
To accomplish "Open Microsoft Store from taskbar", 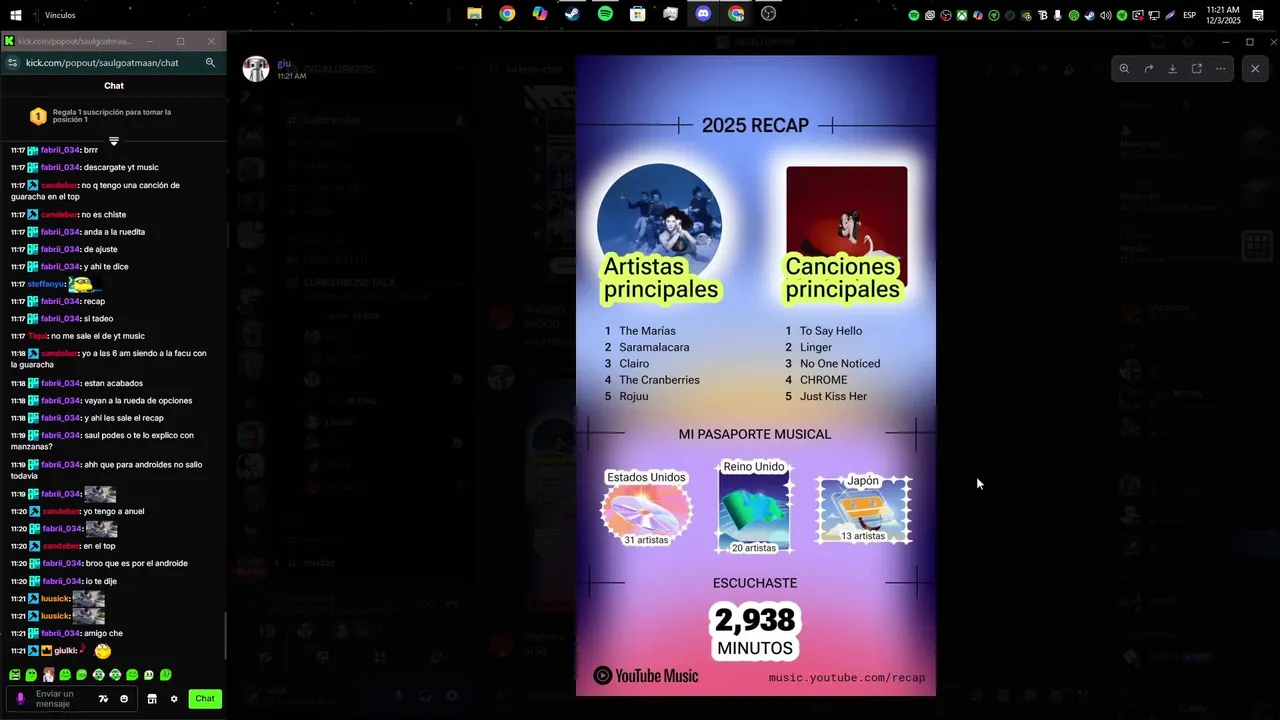I will pyautogui.click(x=637, y=14).
